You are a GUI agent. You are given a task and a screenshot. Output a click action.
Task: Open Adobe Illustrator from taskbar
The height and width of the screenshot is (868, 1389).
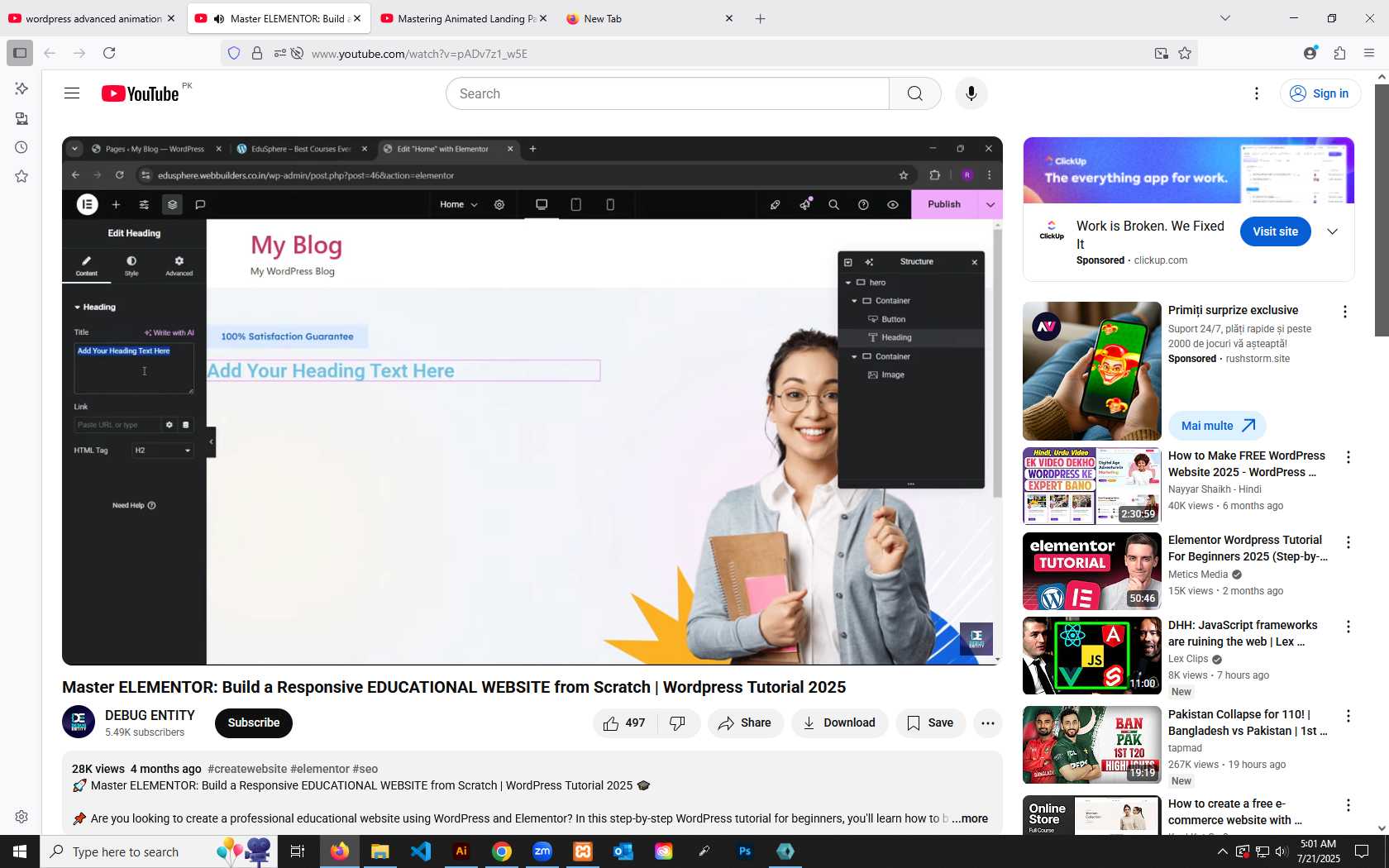pos(461,851)
